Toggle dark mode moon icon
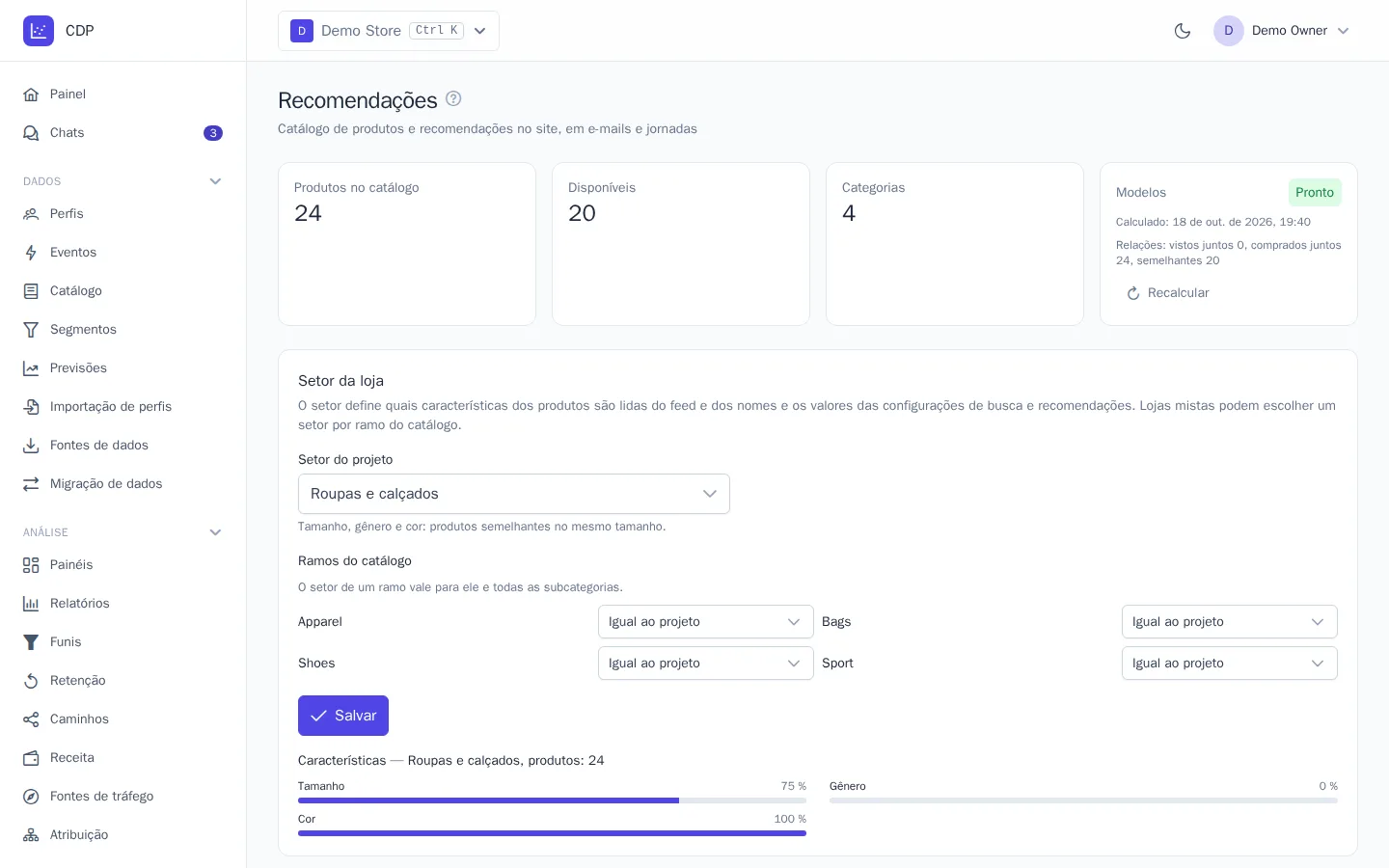The height and width of the screenshot is (868, 1389). click(x=1183, y=31)
